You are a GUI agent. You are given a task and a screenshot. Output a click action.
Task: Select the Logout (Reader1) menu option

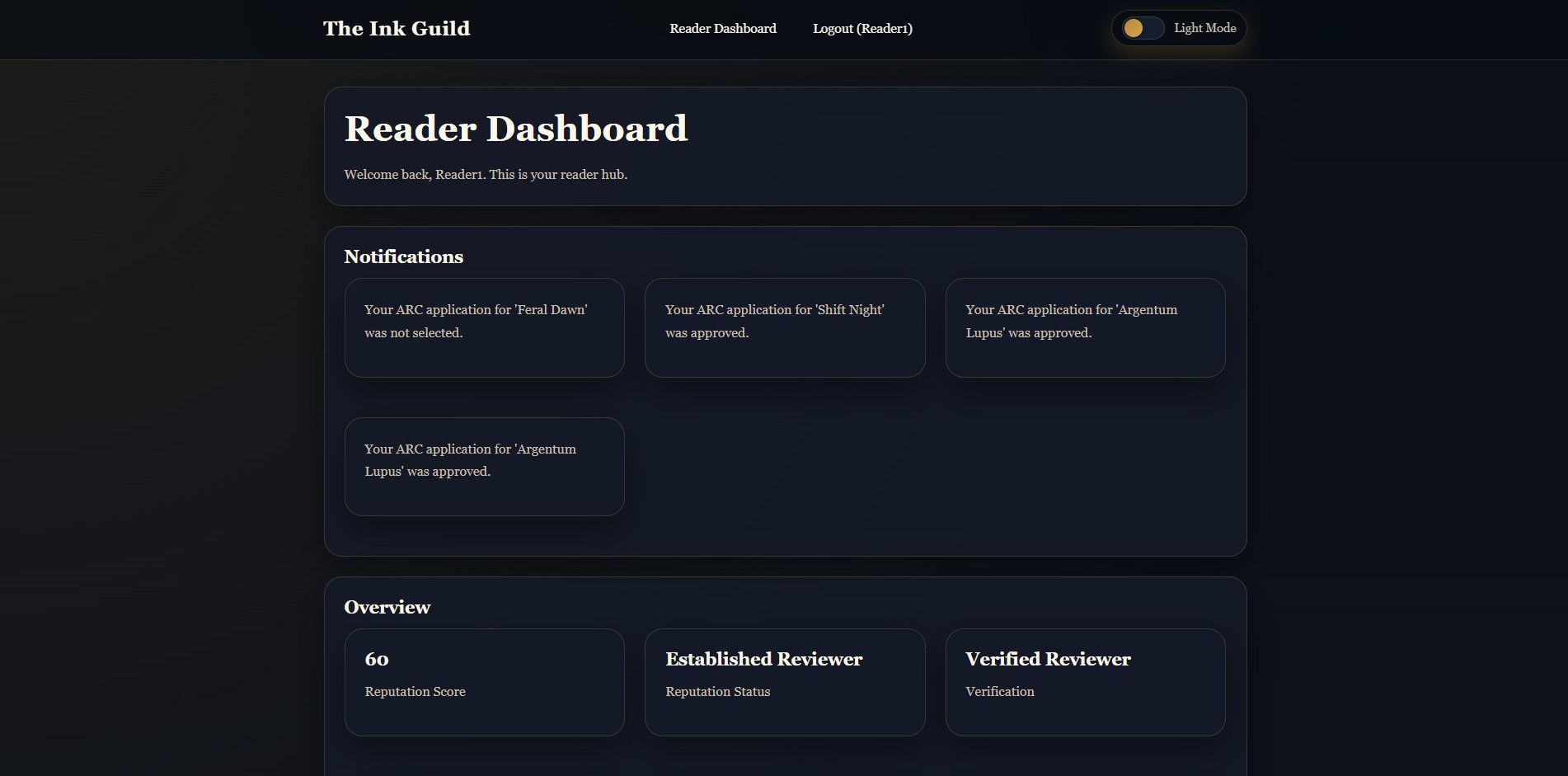point(862,28)
